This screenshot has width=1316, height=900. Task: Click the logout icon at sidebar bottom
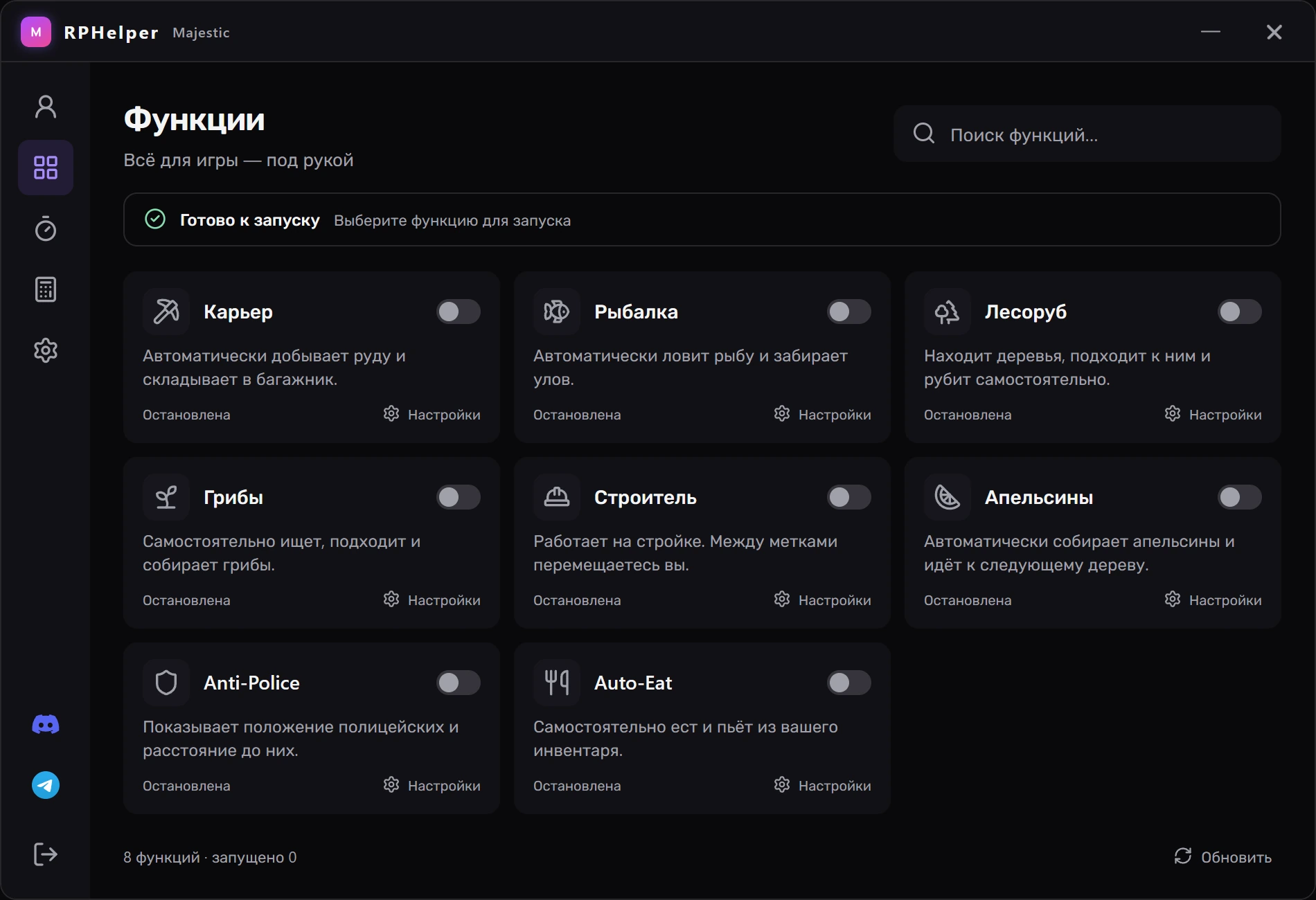click(x=46, y=854)
